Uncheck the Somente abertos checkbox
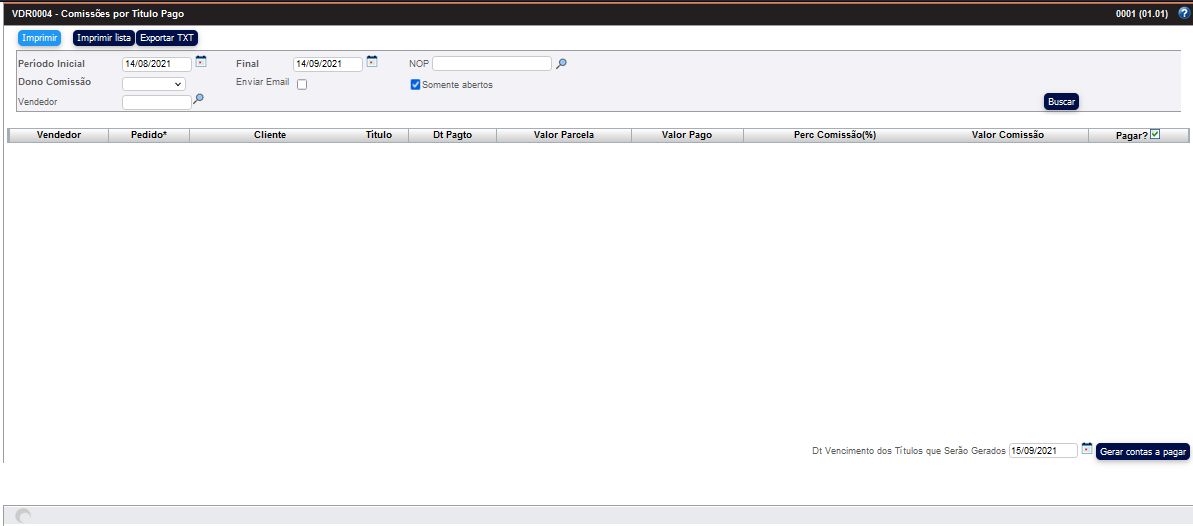 tap(416, 85)
